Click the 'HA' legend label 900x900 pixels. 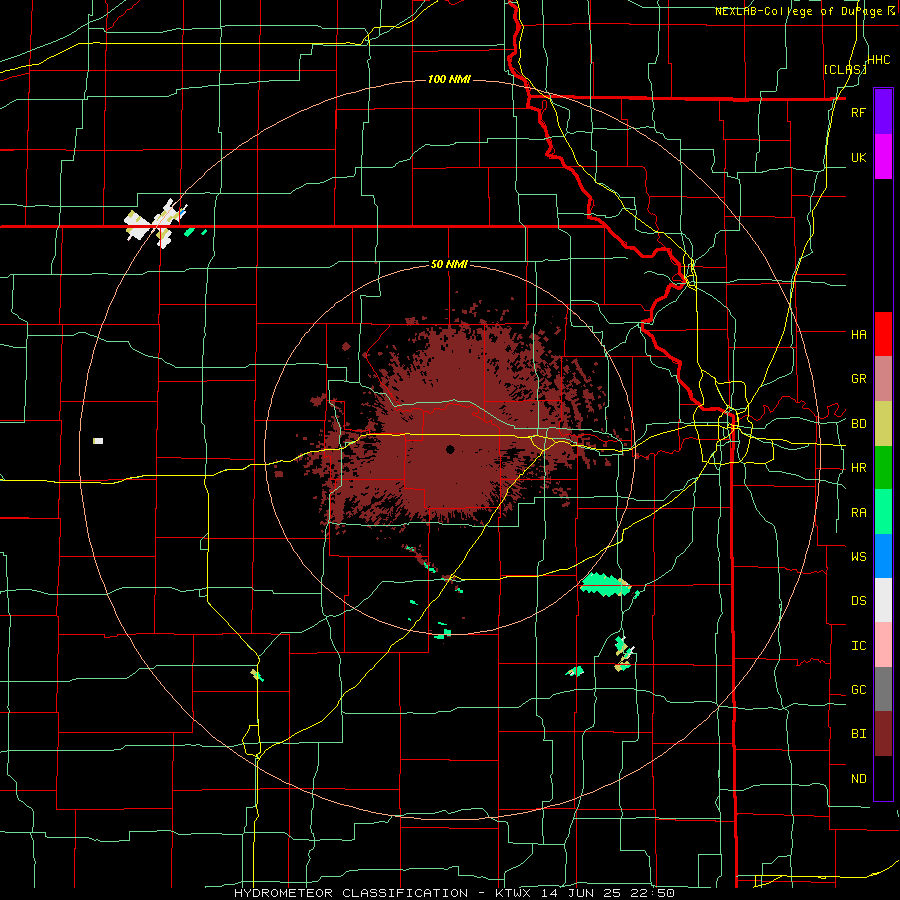point(858,334)
